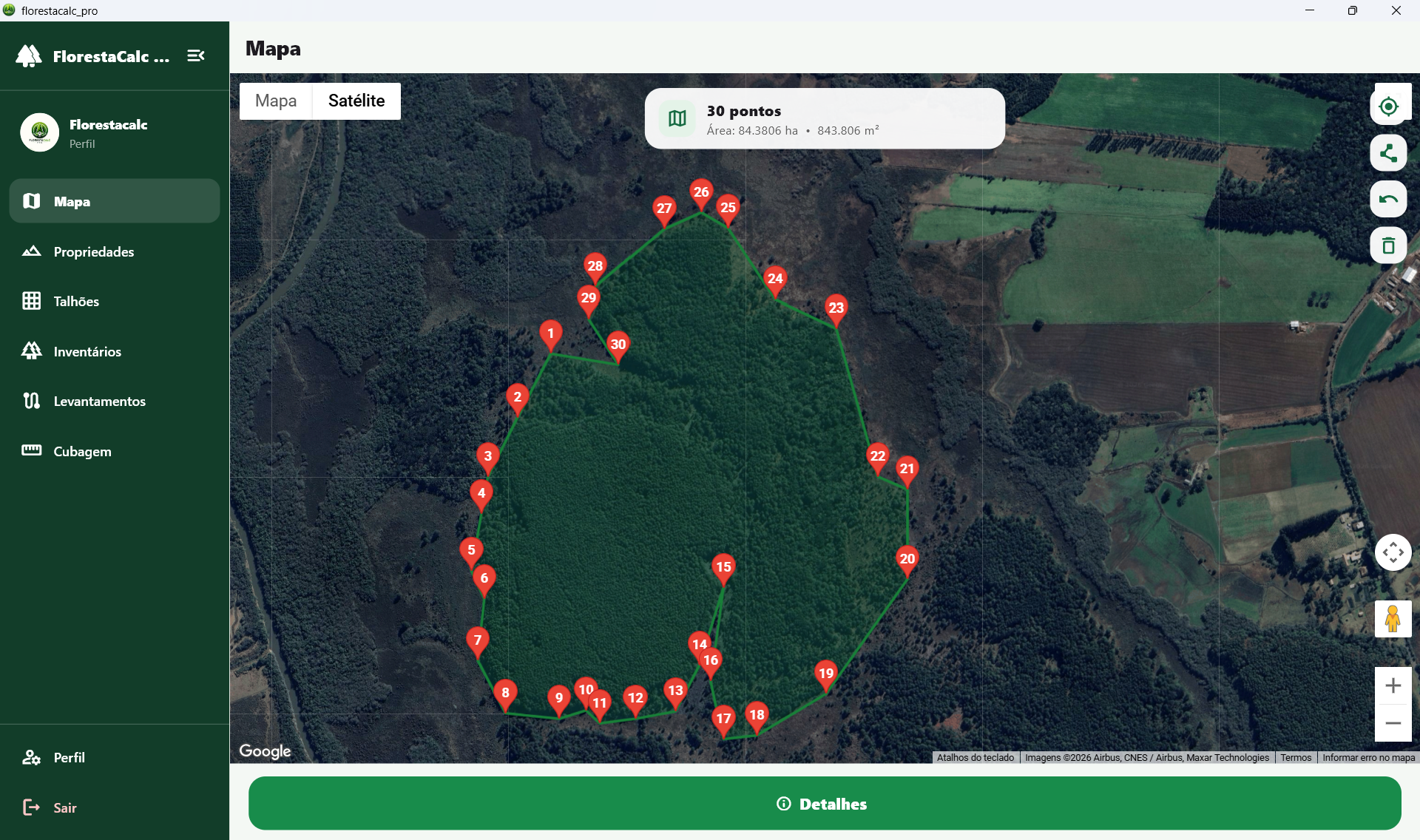Viewport: 1420px width, 840px height.
Task: Select map marker 12
Action: [x=635, y=700]
